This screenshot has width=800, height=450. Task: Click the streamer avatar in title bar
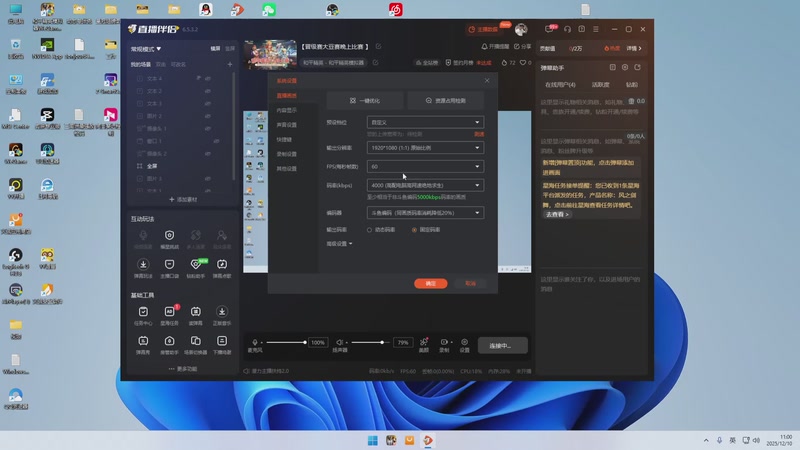[x=521, y=30]
